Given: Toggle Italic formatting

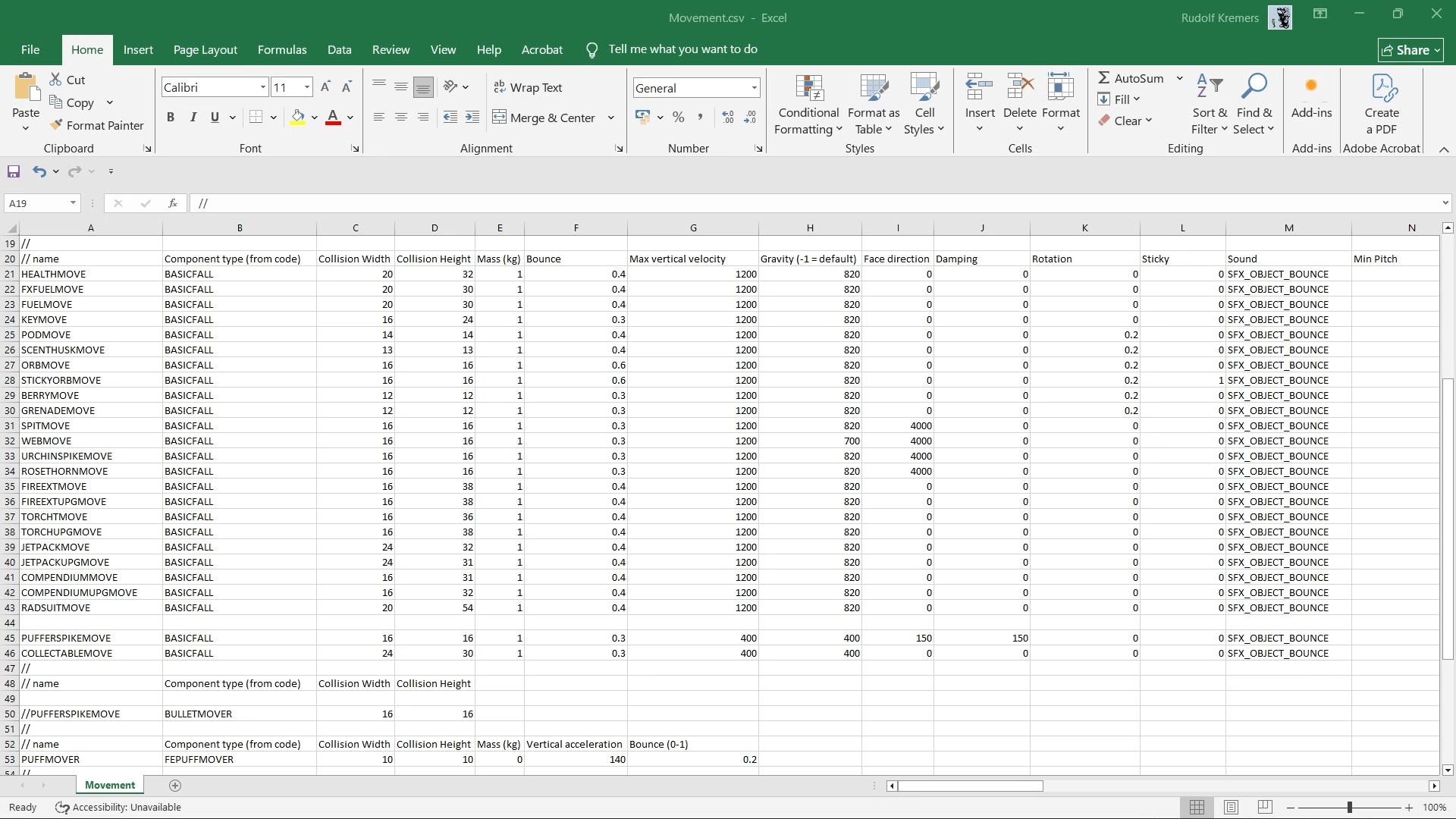Looking at the screenshot, I should pos(193,117).
